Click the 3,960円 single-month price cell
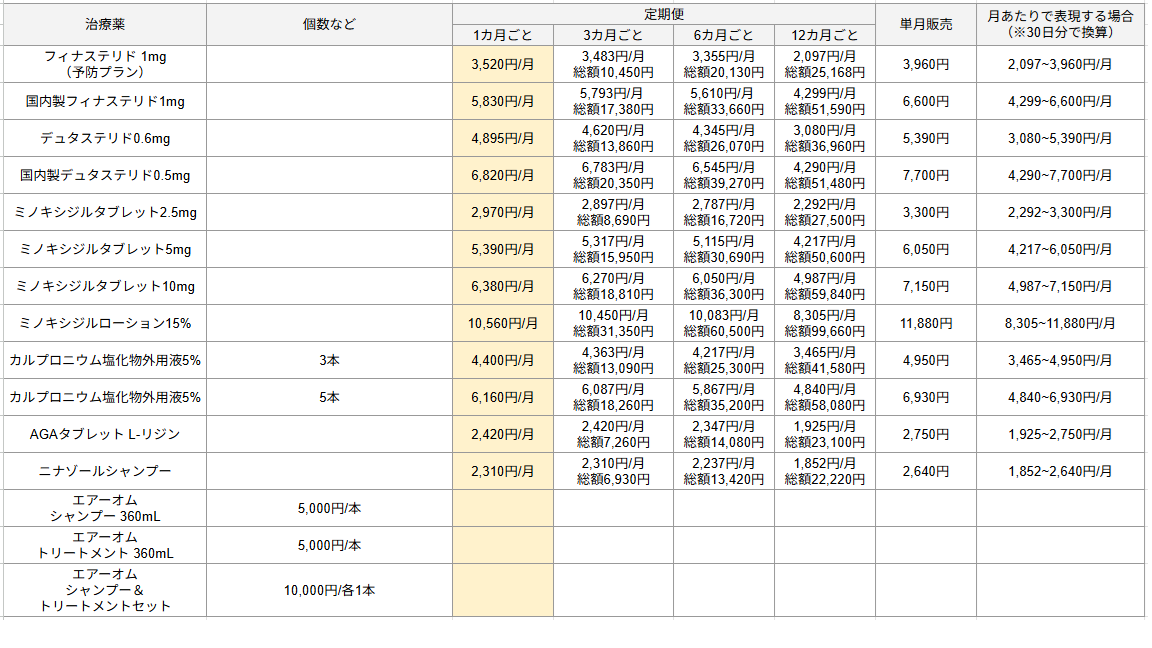1152x648 pixels. pos(926,65)
